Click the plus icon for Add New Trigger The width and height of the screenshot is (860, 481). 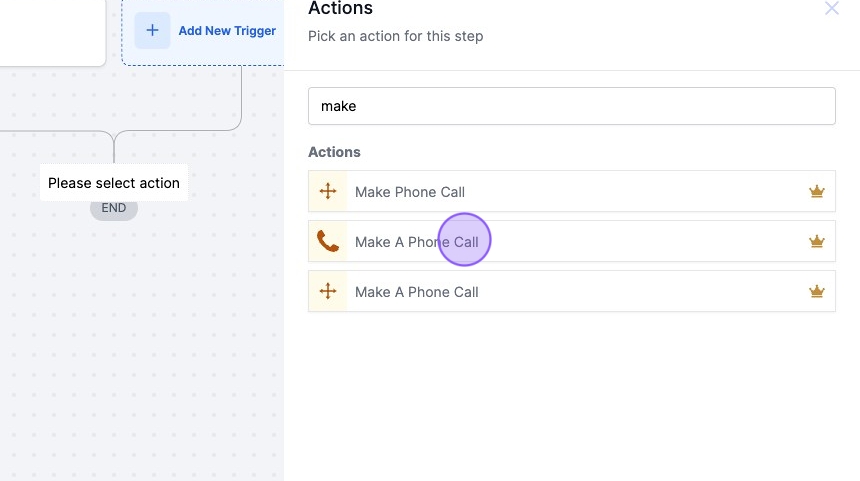point(152,30)
